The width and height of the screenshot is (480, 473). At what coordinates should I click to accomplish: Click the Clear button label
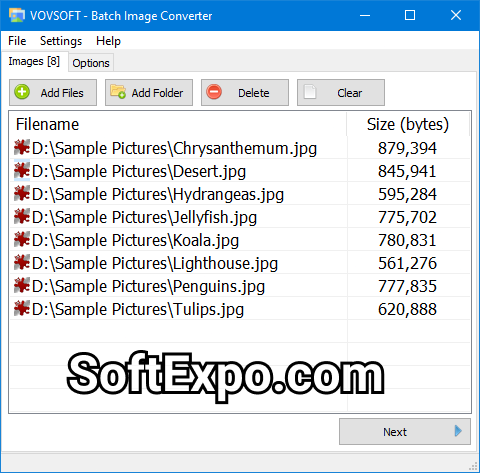coord(350,93)
